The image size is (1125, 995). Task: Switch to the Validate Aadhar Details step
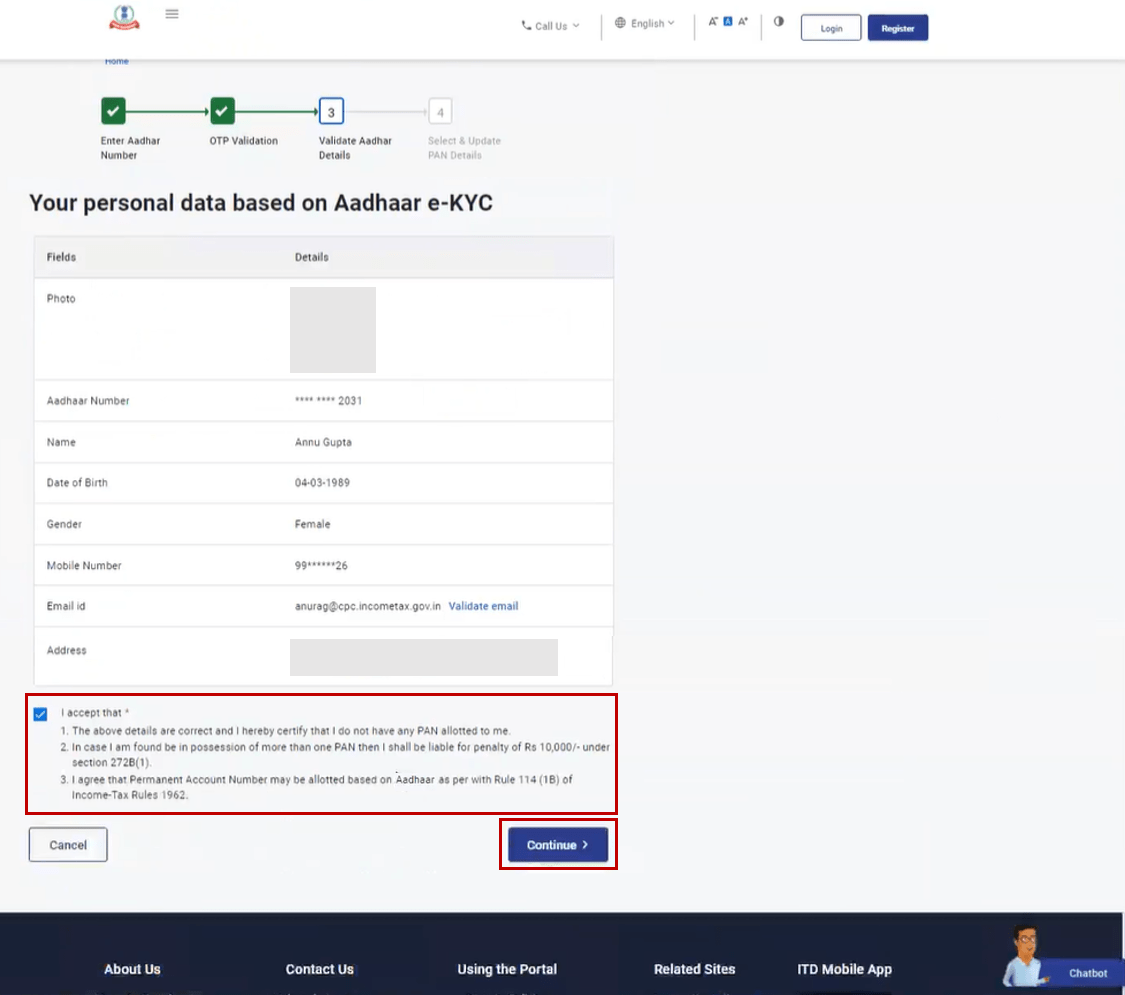(331, 111)
